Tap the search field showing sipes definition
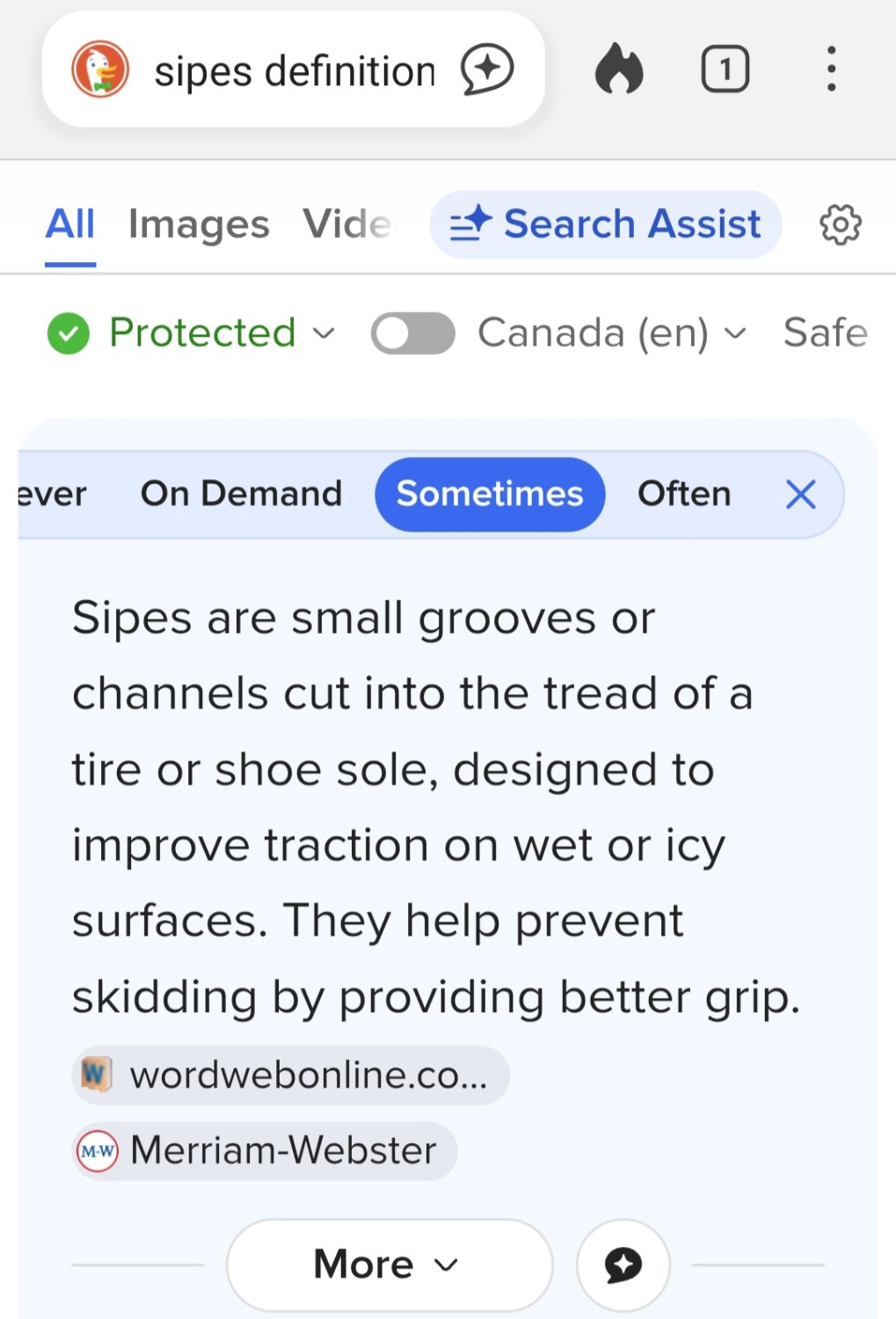The width and height of the screenshot is (896, 1319). click(295, 69)
